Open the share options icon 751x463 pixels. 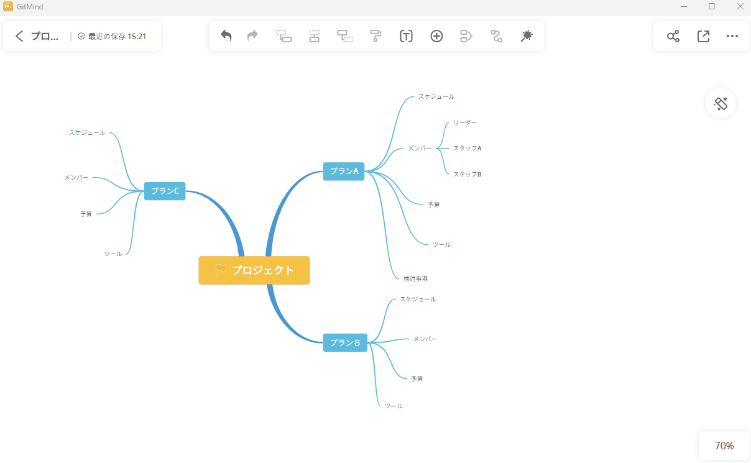coord(673,36)
